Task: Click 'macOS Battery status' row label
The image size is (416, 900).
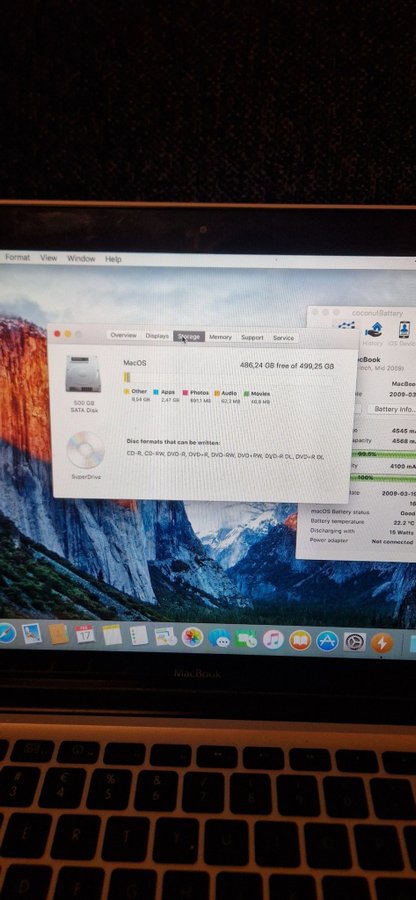Action: [x=340, y=512]
